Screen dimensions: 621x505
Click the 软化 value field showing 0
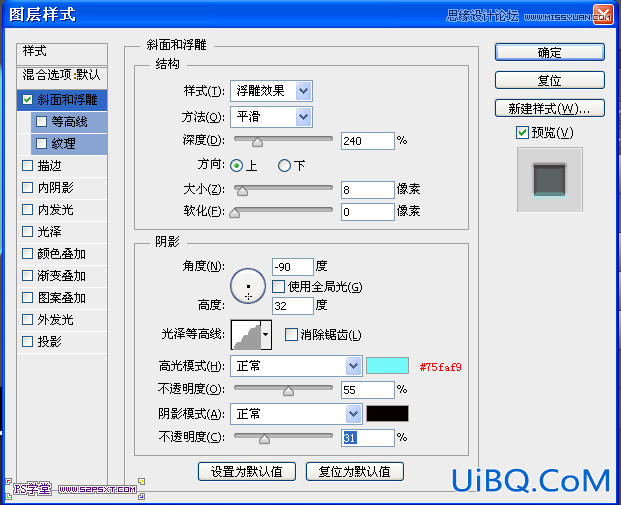(368, 212)
